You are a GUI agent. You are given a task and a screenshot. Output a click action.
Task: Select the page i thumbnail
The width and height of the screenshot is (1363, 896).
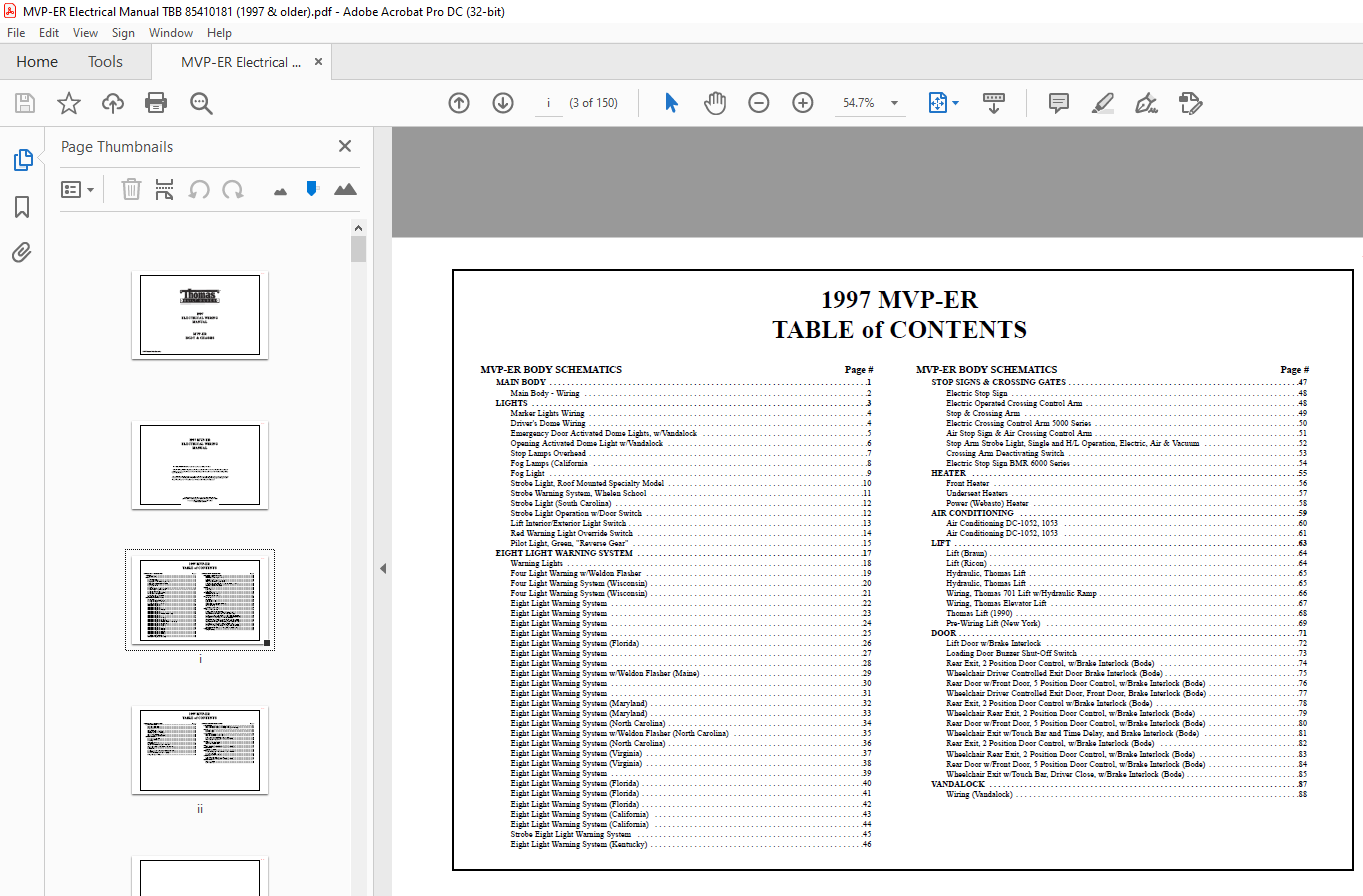(x=200, y=599)
